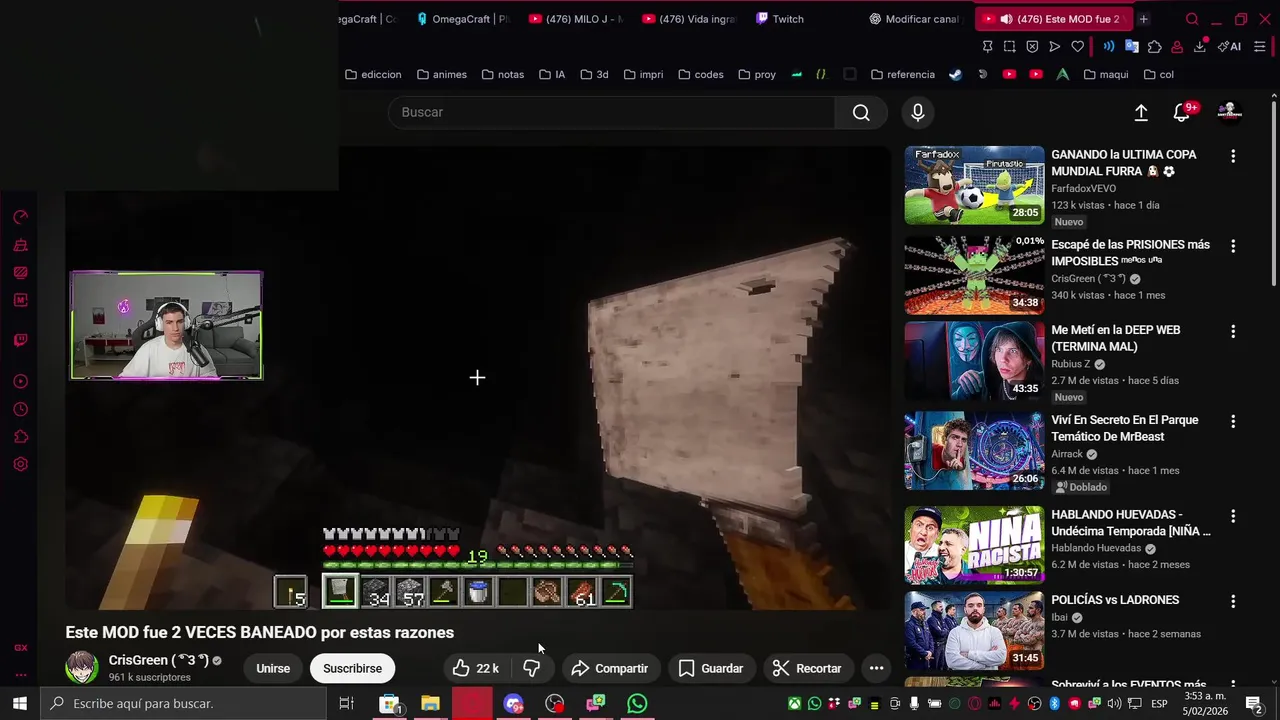Open options menu for Escapé de las PRISIONES video
The height and width of the screenshot is (720, 1280).
(x=1233, y=246)
